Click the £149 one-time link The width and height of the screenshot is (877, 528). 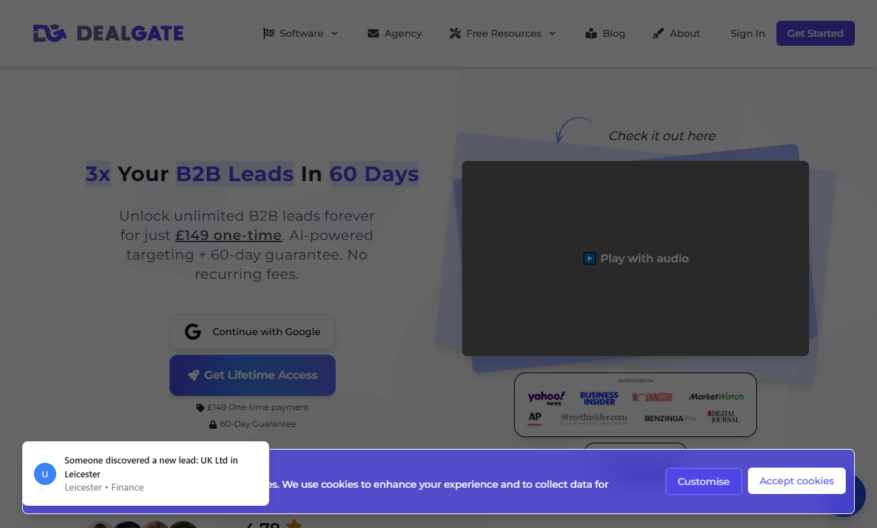pyautogui.click(x=228, y=235)
